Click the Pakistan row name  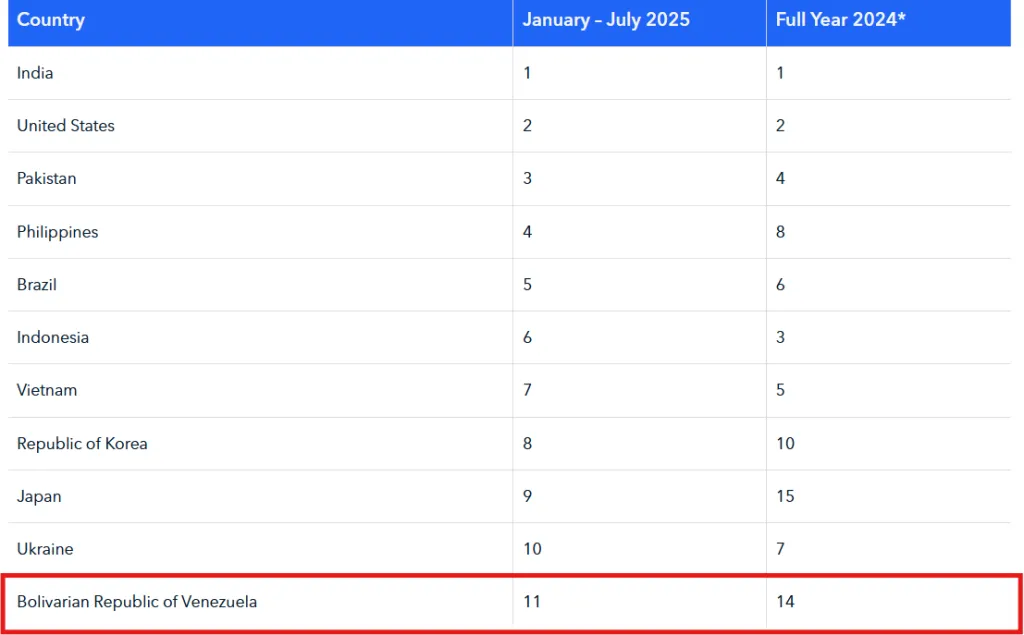tap(47, 179)
